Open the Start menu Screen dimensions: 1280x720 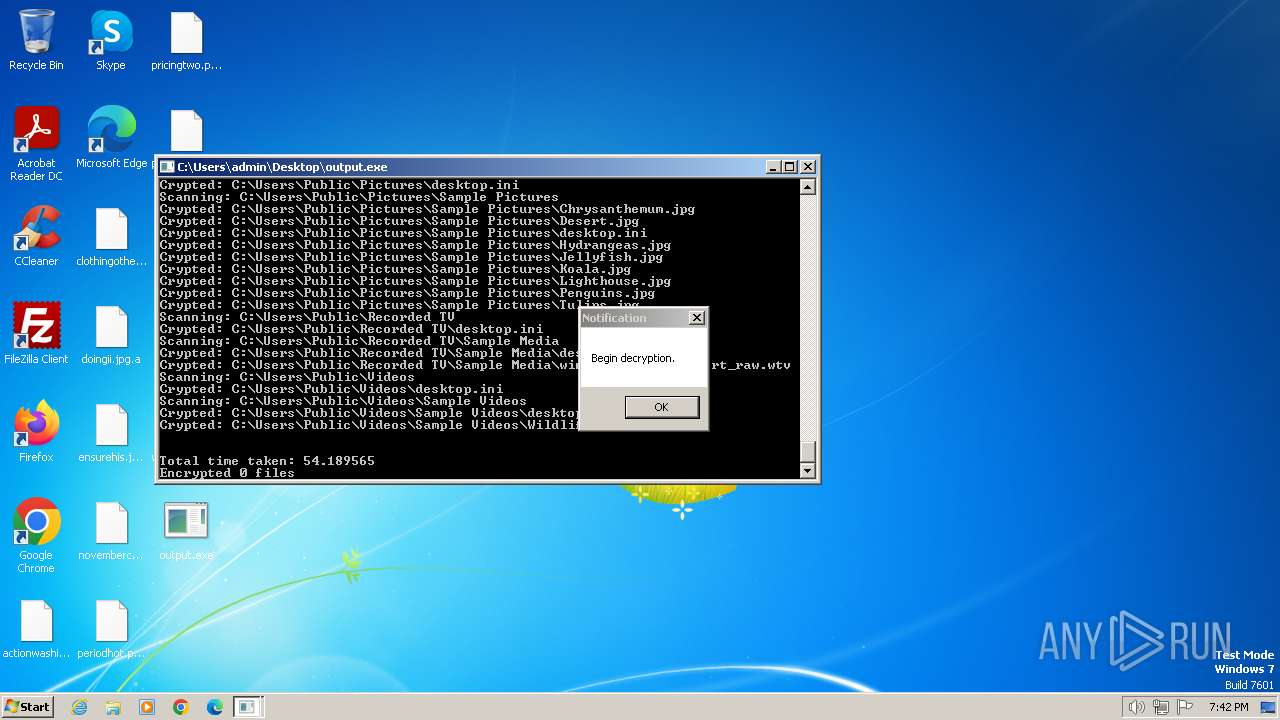point(28,707)
